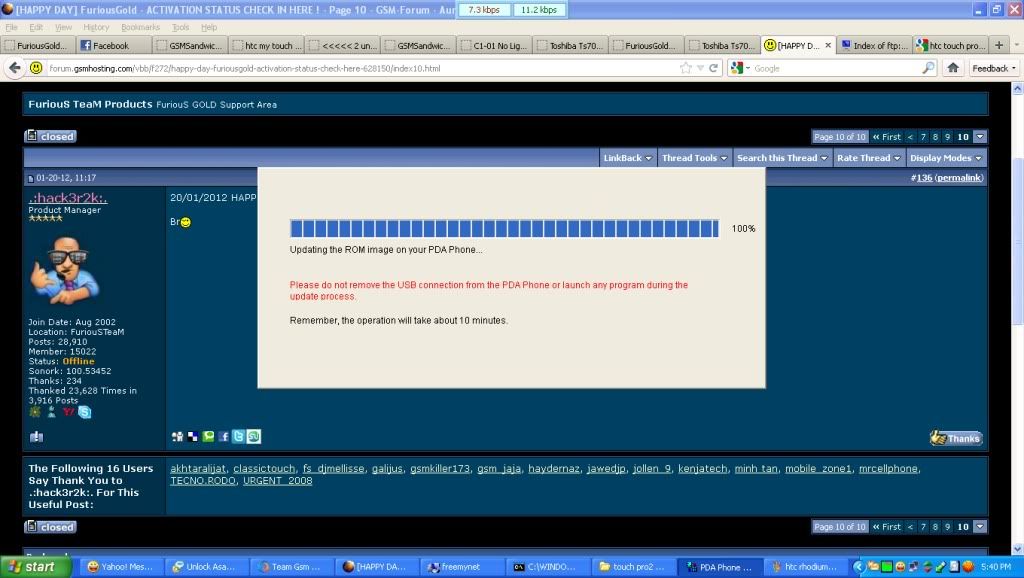Open Search this Thread dropdown

point(782,157)
